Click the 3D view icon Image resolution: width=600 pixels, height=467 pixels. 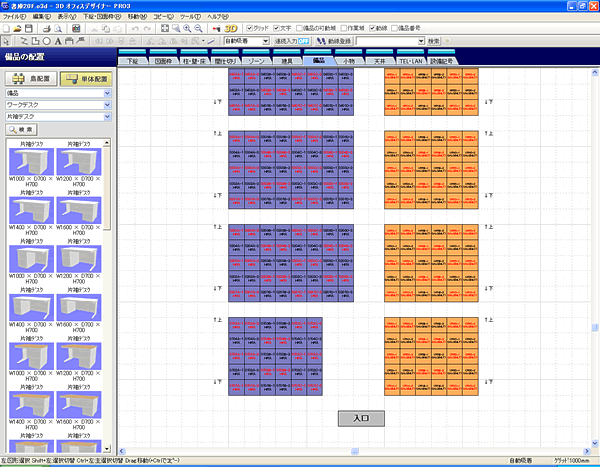tap(230, 29)
